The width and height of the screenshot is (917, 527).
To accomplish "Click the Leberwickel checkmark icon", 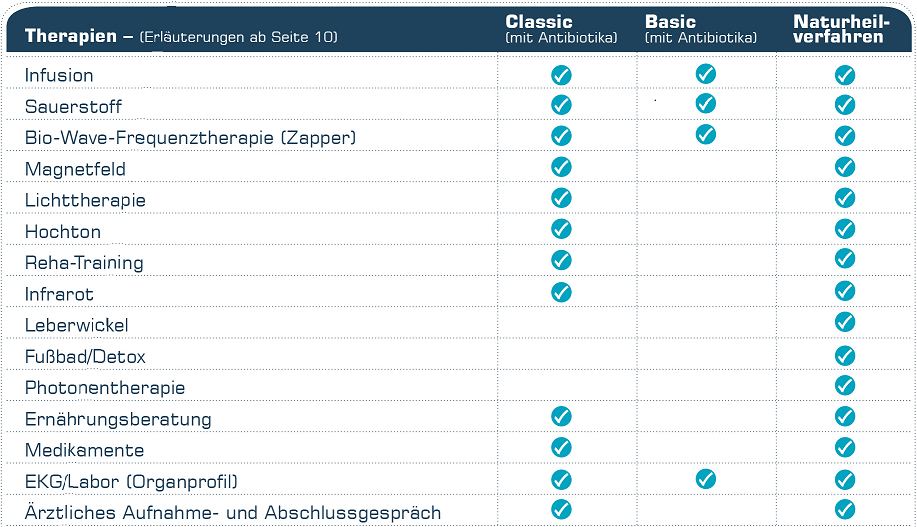I will pos(845,322).
